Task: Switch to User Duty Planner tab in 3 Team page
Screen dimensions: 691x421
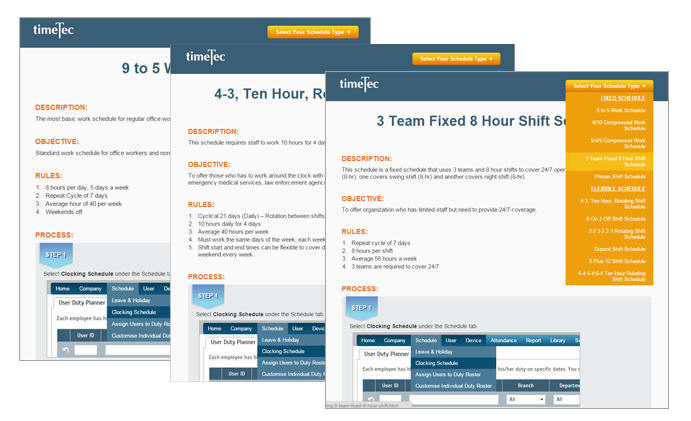Action: click(386, 354)
